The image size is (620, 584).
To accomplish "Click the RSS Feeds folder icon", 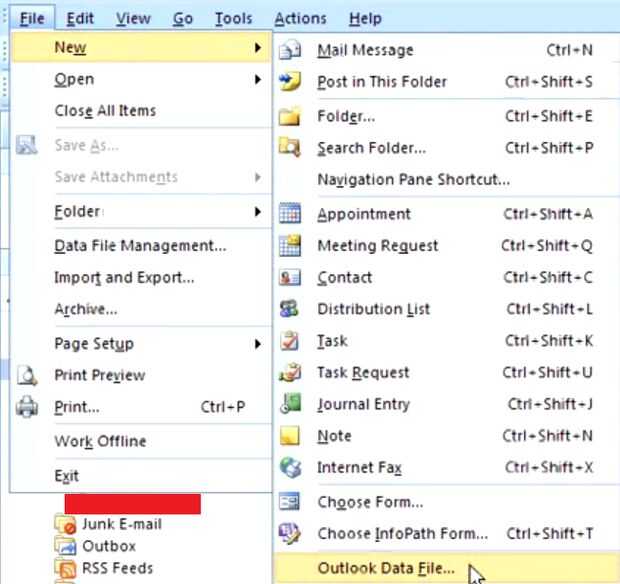I will click(65, 569).
